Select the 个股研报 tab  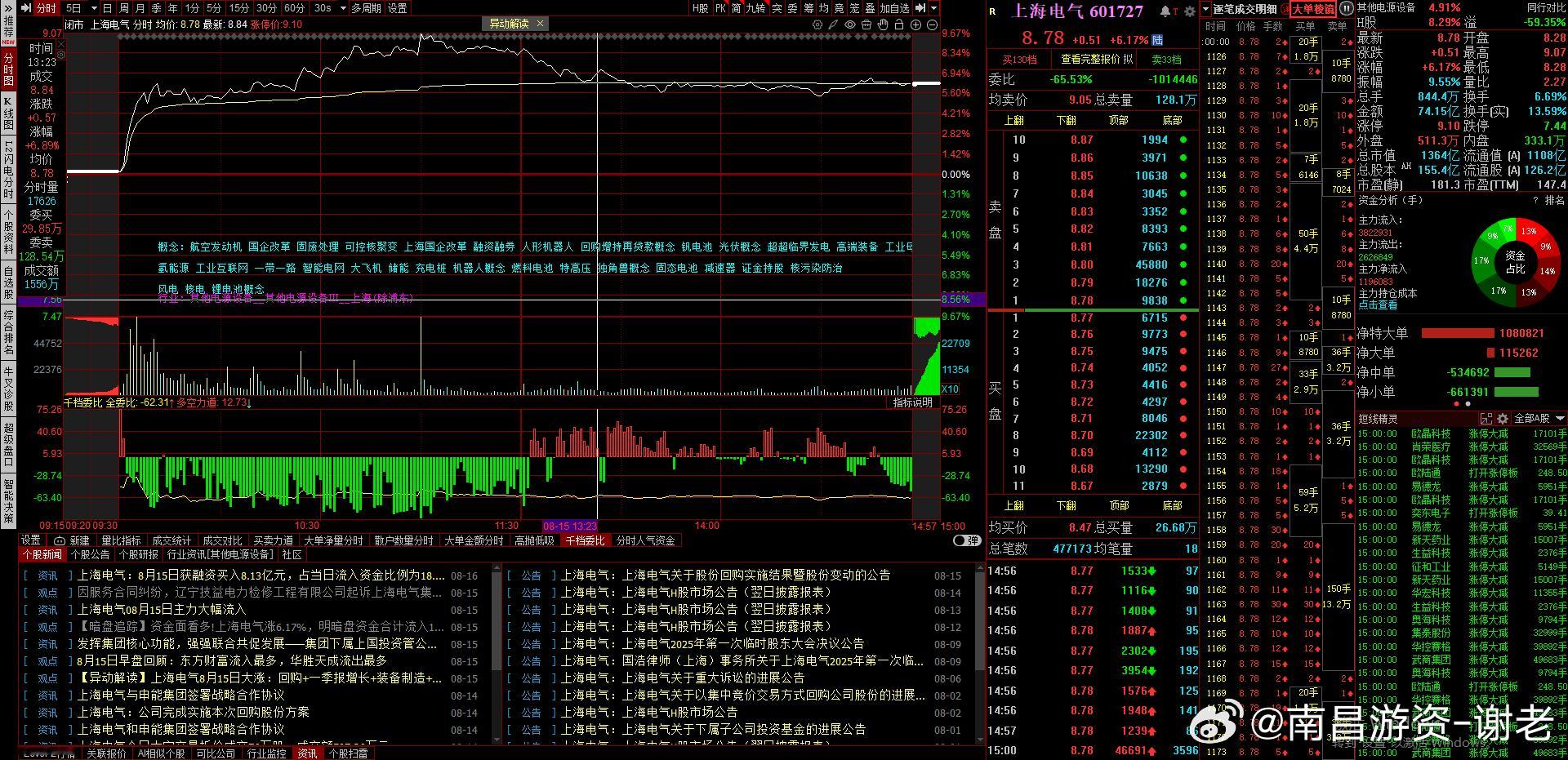pos(138,554)
